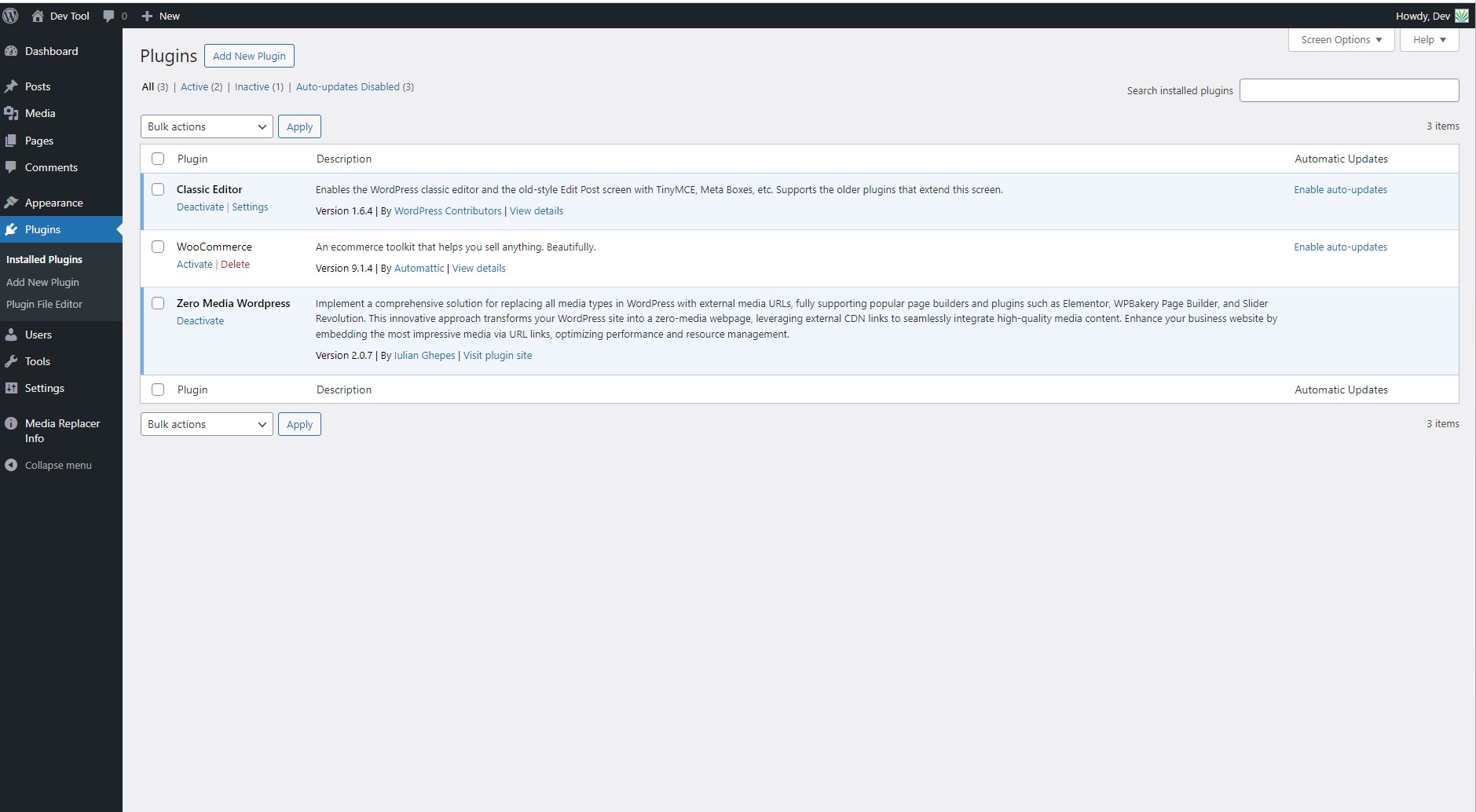Viewport: 1476px width, 812px height.
Task: Deactivate the Classic Editor plugin
Action: [x=200, y=207]
